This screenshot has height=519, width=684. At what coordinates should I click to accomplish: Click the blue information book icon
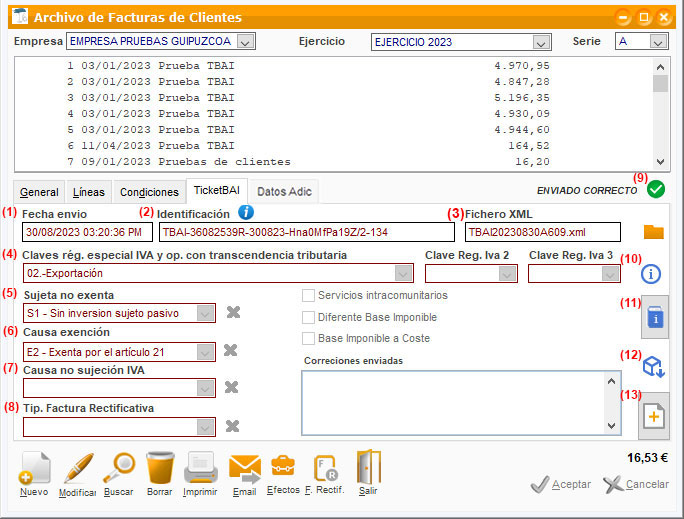pos(654,317)
